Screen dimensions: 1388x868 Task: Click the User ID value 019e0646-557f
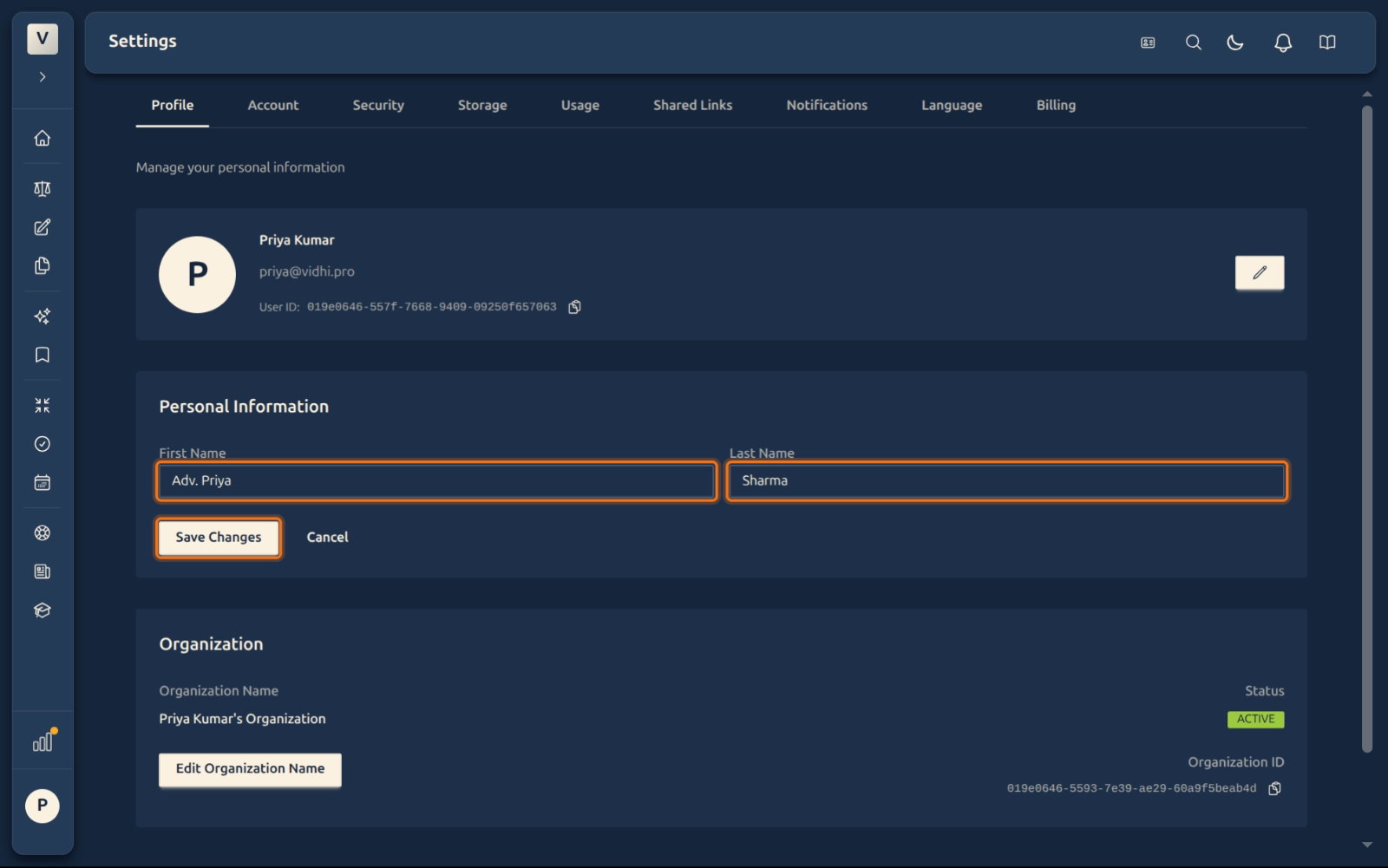[x=432, y=307]
